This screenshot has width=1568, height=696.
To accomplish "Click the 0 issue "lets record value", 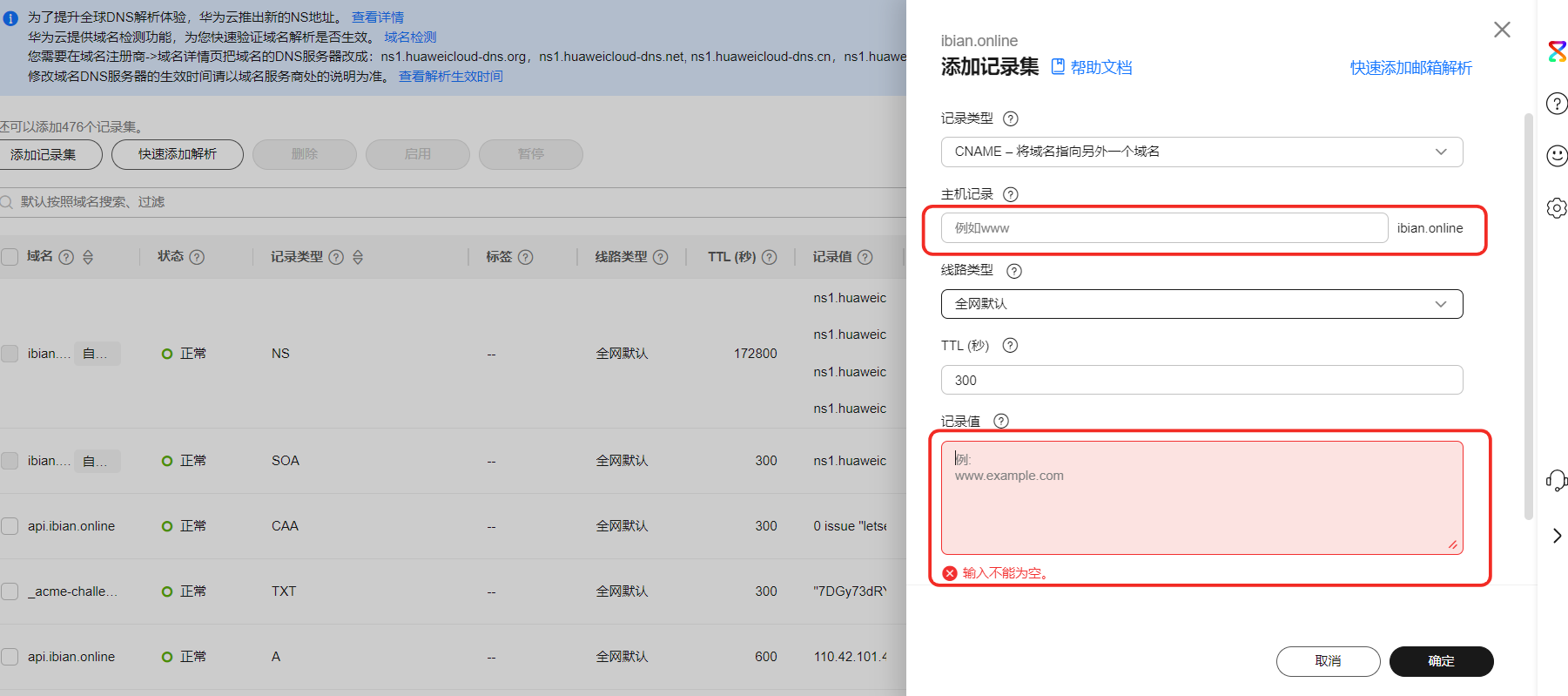I will coord(850,526).
